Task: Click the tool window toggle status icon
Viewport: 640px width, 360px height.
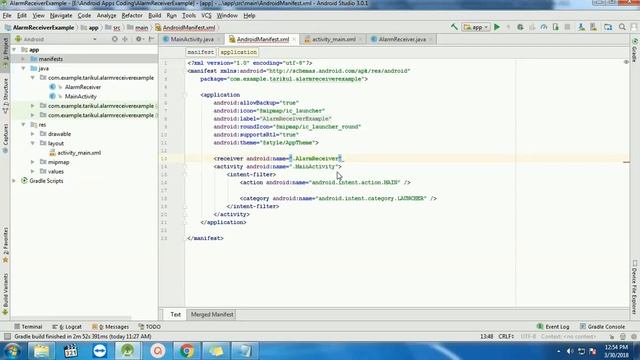Action: (7, 336)
